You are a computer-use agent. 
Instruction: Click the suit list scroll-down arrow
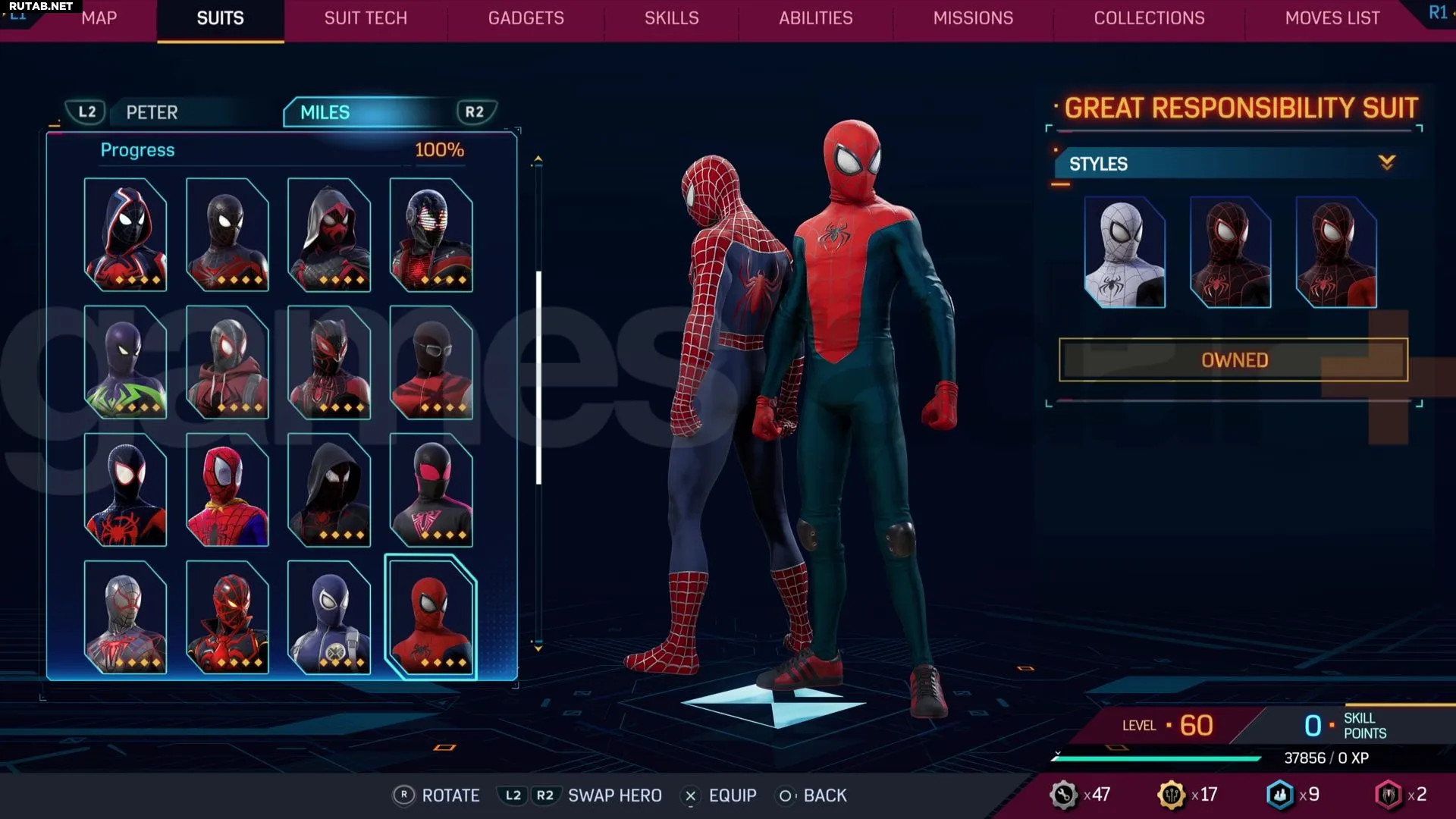point(538,648)
